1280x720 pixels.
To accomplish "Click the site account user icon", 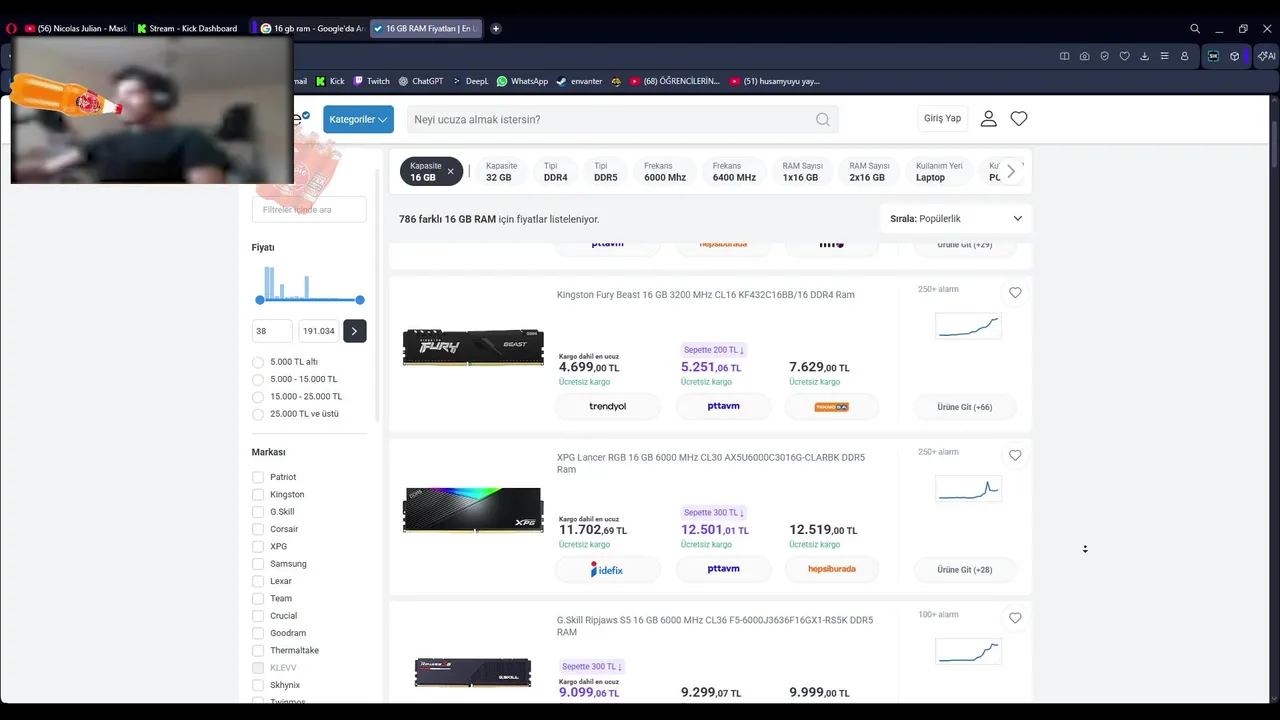I will [x=988, y=118].
